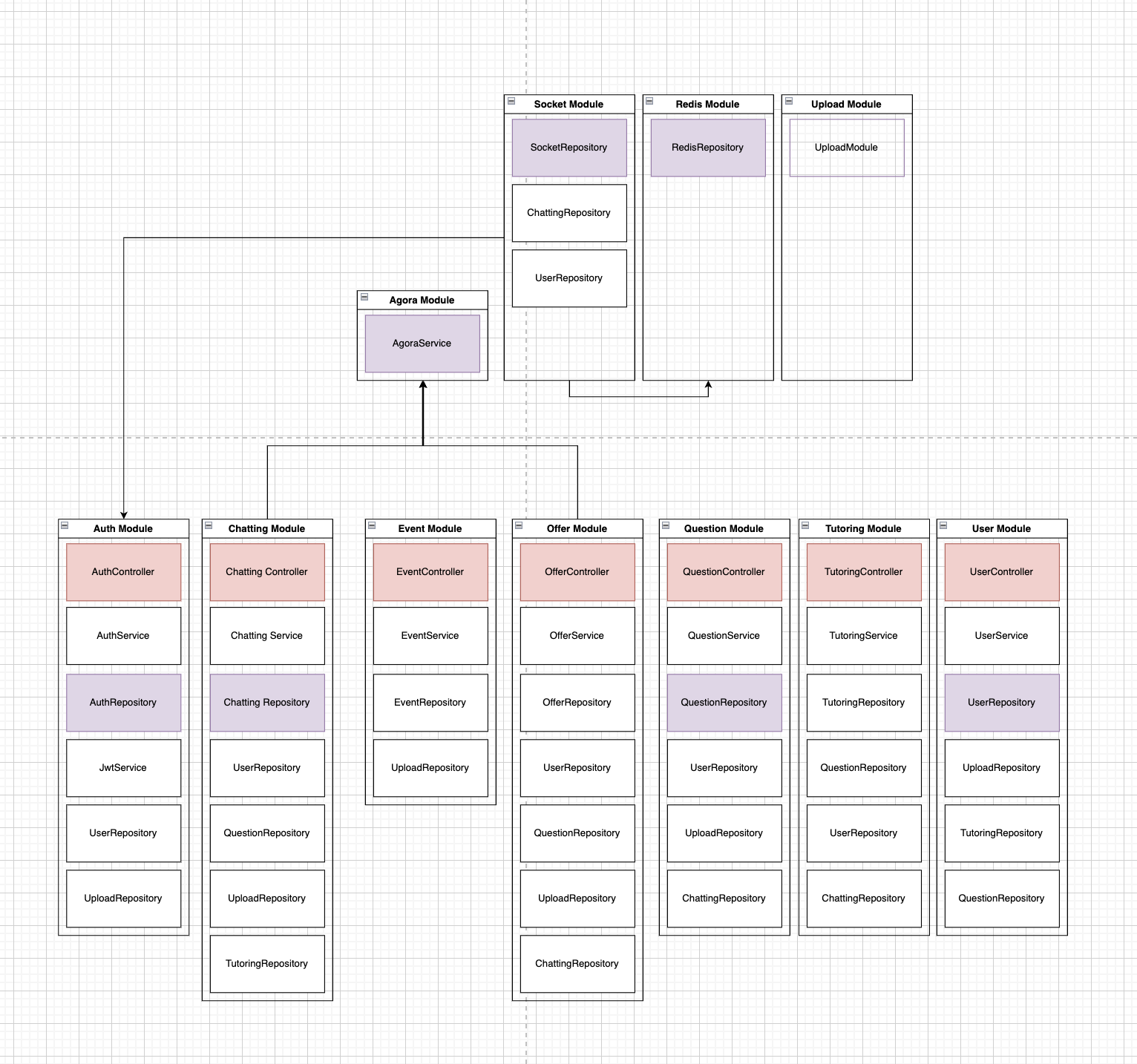This screenshot has width=1137, height=1064.
Task: Collapse the User Module container
Action: coord(943,525)
